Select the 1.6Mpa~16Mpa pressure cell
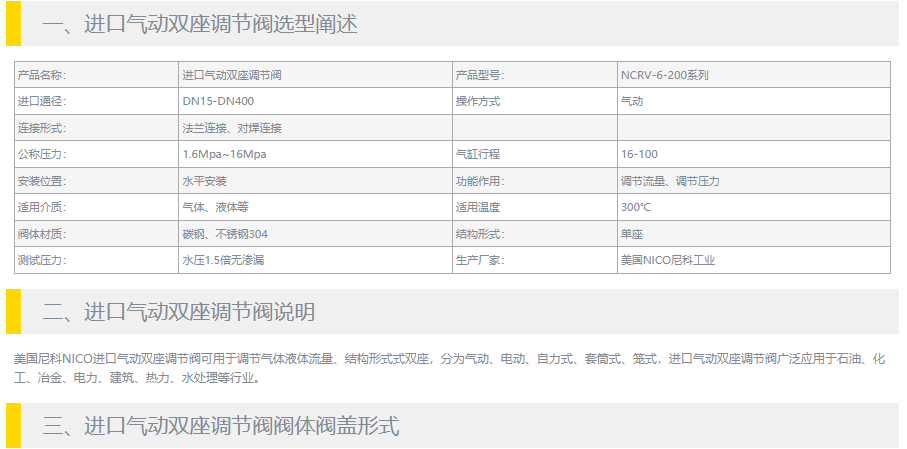907x449 pixels. point(224,154)
